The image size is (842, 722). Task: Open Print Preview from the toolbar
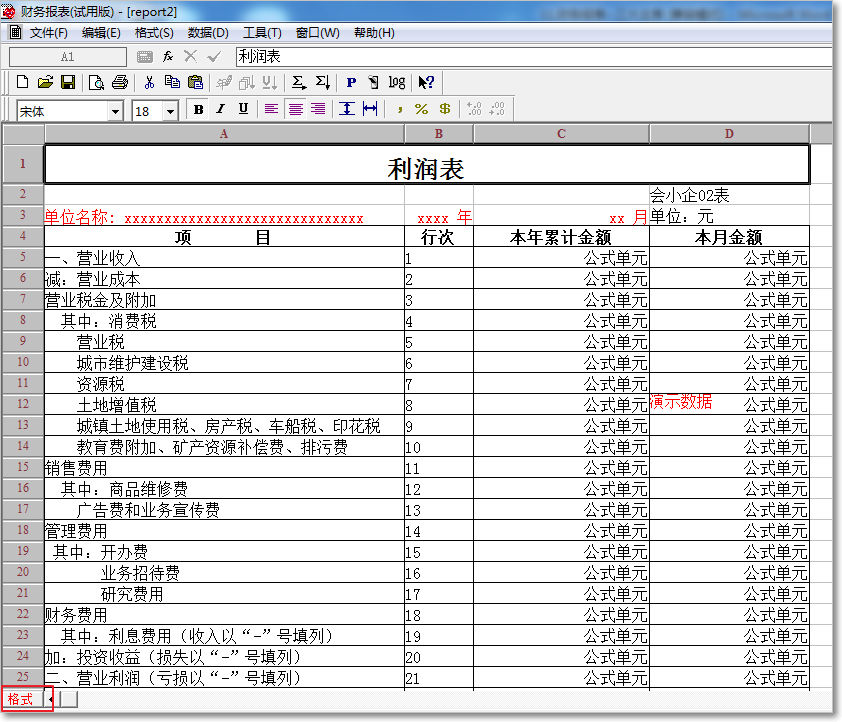(96, 81)
